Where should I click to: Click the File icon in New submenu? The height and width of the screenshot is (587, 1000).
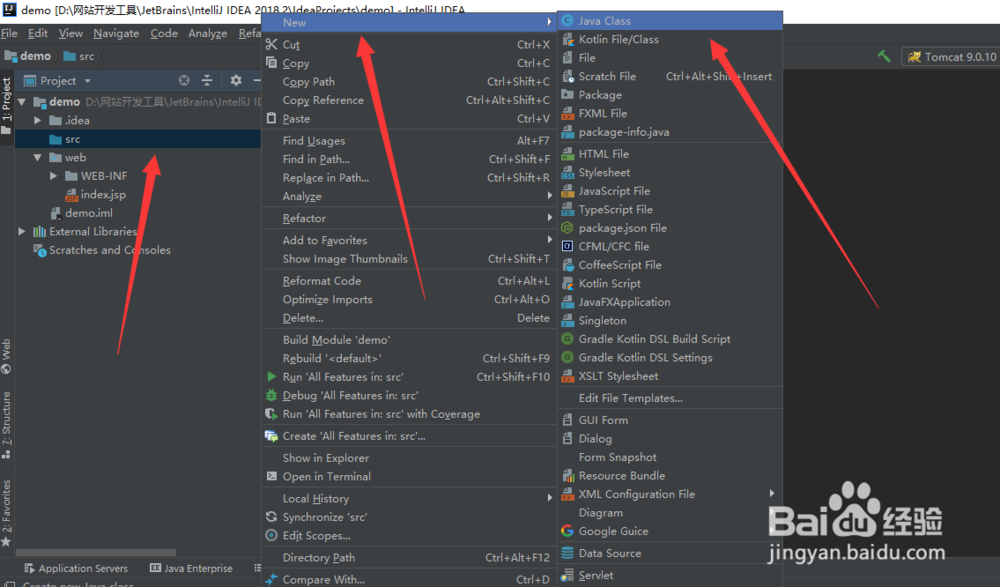pos(567,58)
